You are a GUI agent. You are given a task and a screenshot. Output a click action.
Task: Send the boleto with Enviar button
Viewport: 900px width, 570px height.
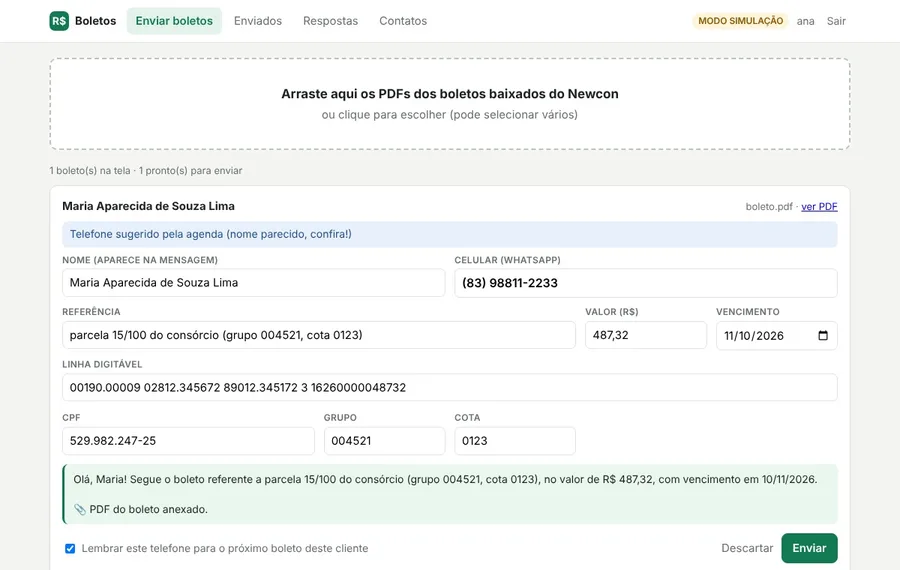pyautogui.click(x=809, y=548)
